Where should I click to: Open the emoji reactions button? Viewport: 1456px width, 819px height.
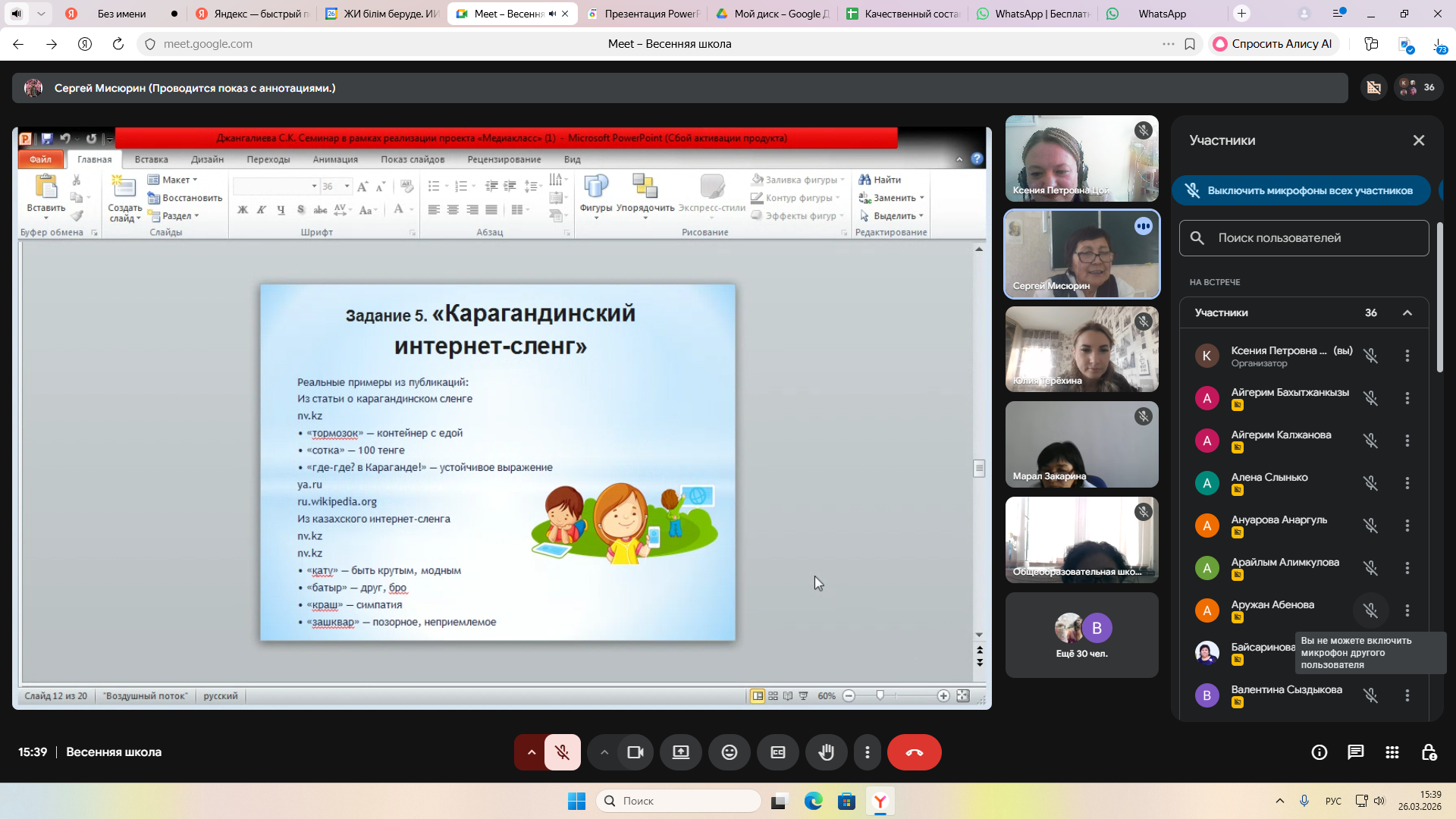coord(729,752)
